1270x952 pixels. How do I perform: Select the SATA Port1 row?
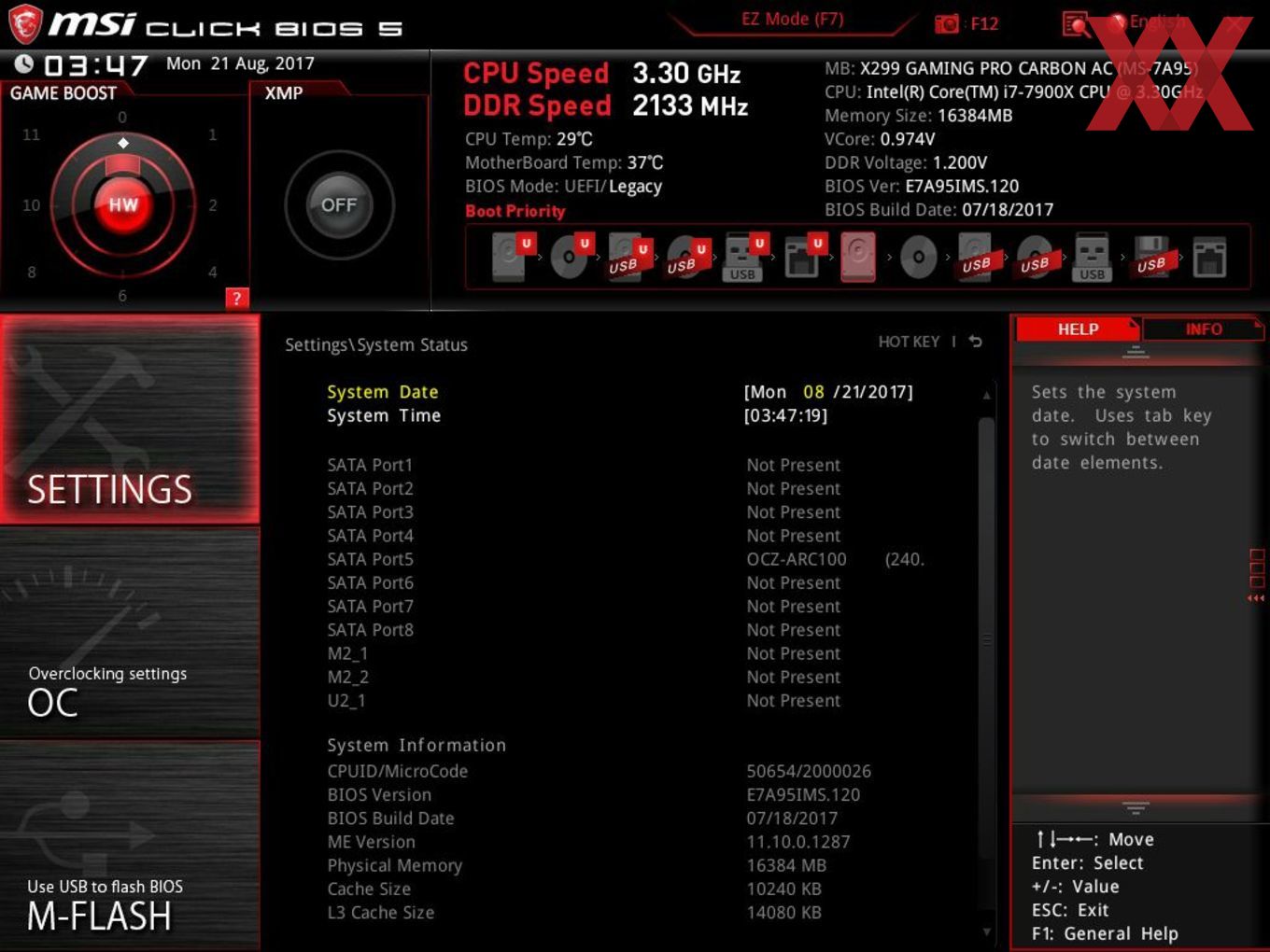click(x=584, y=465)
